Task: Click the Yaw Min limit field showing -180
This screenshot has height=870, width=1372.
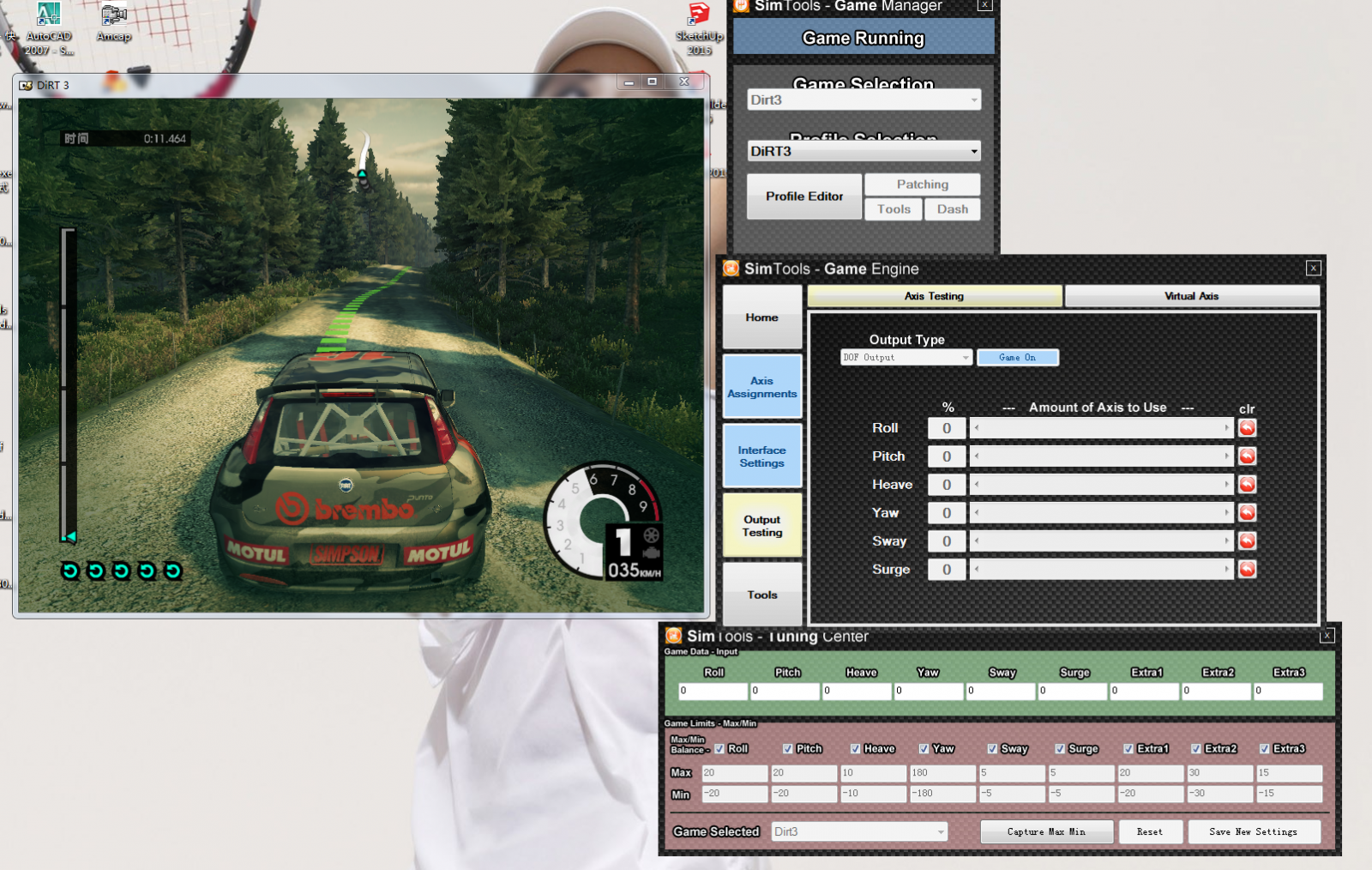Action: pos(942,794)
